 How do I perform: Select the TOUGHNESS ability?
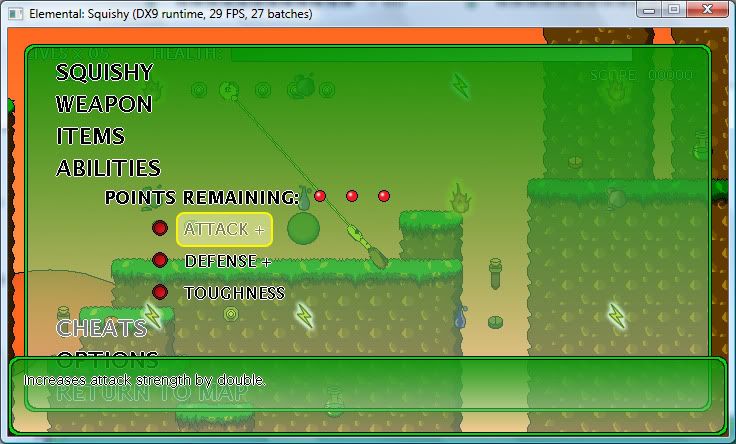click(x=234, y=293)
